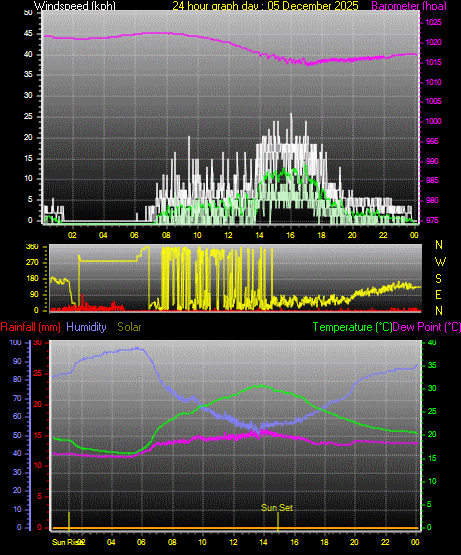Screen dimensions: 461x555
Task: Click the top N compass letter
Action: click(x=439, y=245)
